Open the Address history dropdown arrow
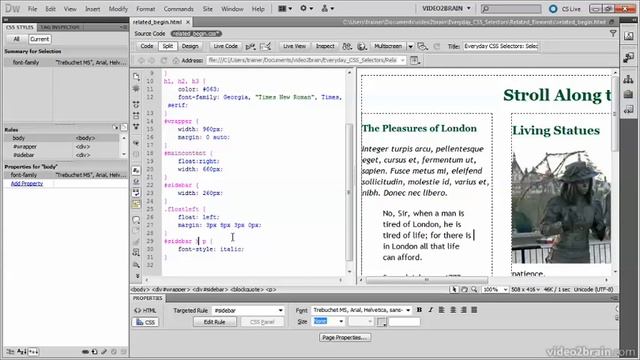Image resolution: width=640 pixels, height=360 pixels. click(x=402, y=60)
